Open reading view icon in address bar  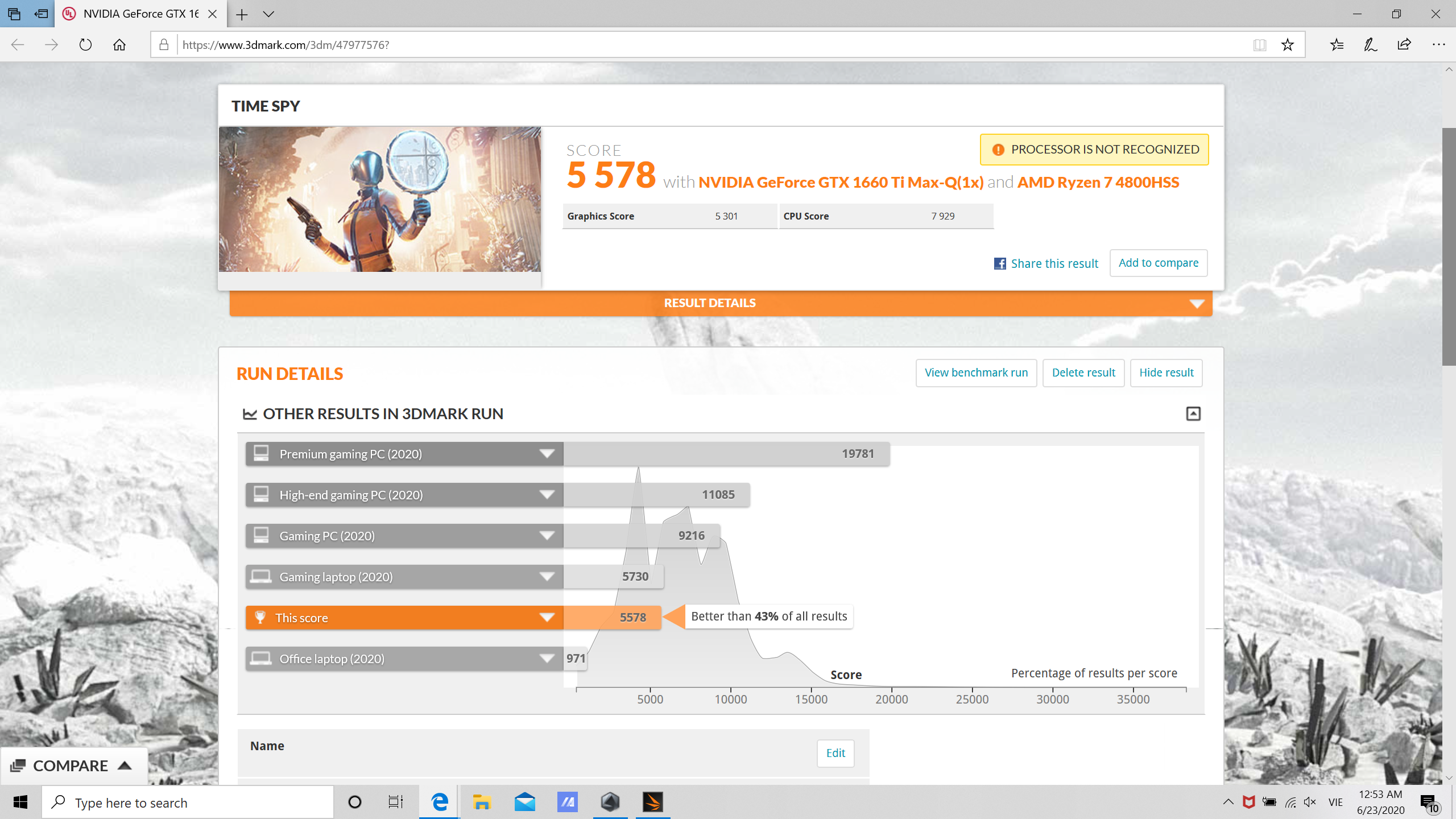click(1259, 45)
